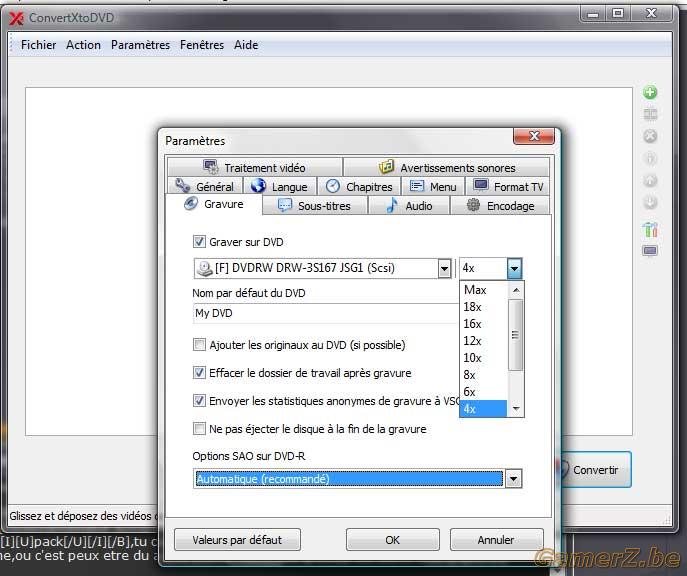Click speed list scrollbar up arrow

(516, 290)
